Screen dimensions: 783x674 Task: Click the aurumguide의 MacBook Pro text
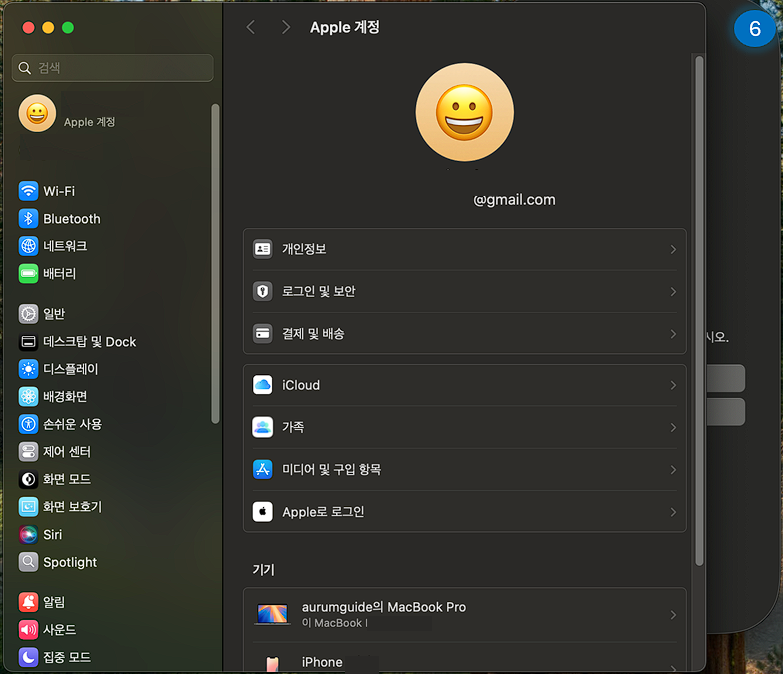(x=384, y=607)
